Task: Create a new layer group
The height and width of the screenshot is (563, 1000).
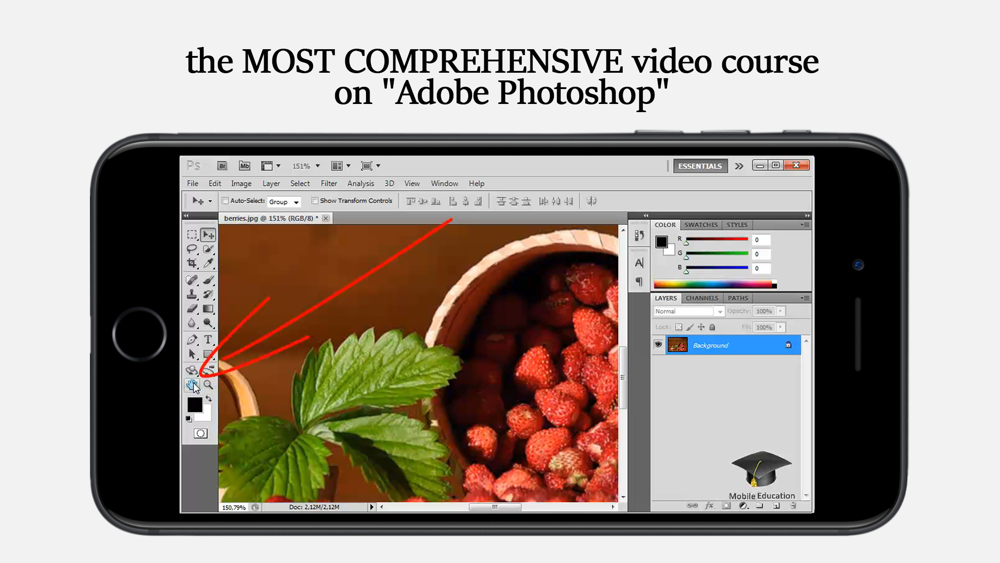Action: point(760,506)
